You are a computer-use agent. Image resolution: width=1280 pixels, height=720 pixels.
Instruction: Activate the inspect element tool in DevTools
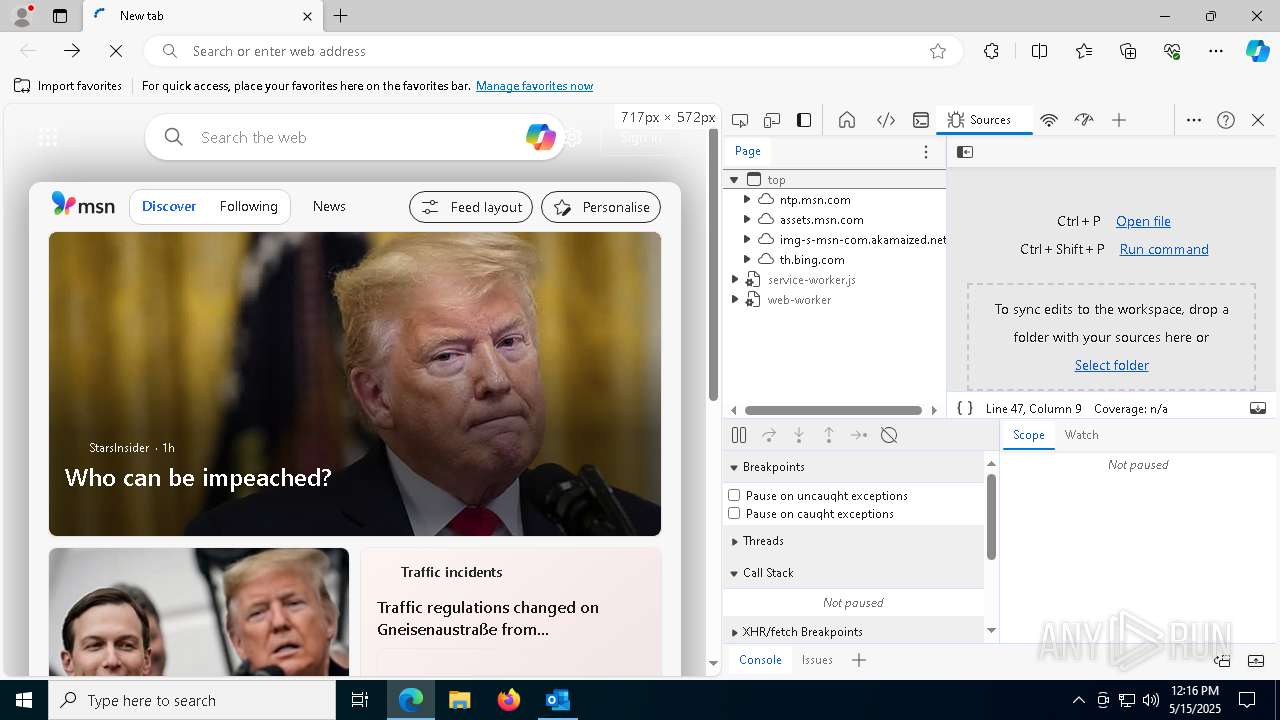click(x=740, y=120)
